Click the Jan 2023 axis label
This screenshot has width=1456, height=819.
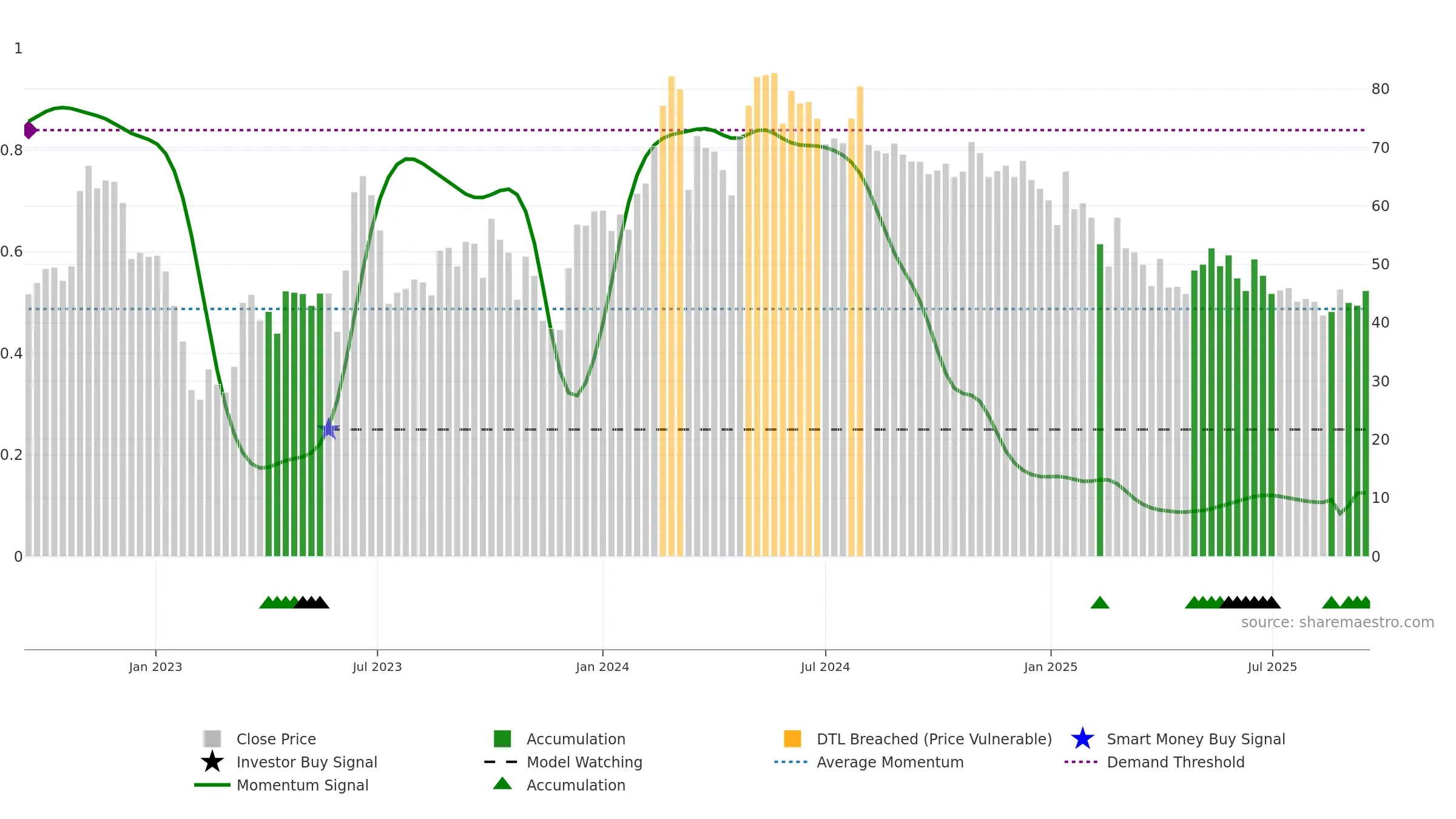pyautogui.click(x=155, y=667)
